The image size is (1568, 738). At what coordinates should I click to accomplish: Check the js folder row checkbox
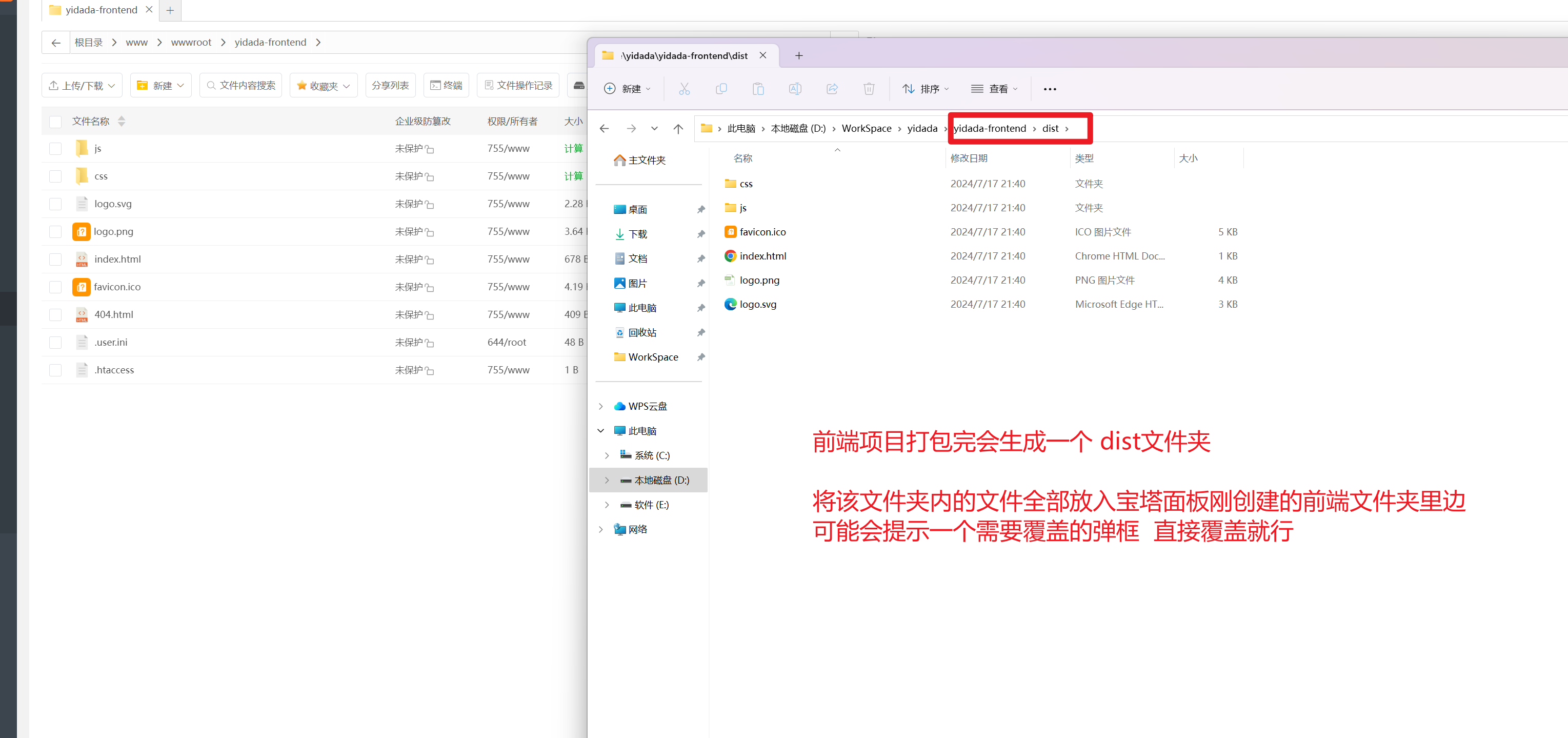(x=55, y=149)
